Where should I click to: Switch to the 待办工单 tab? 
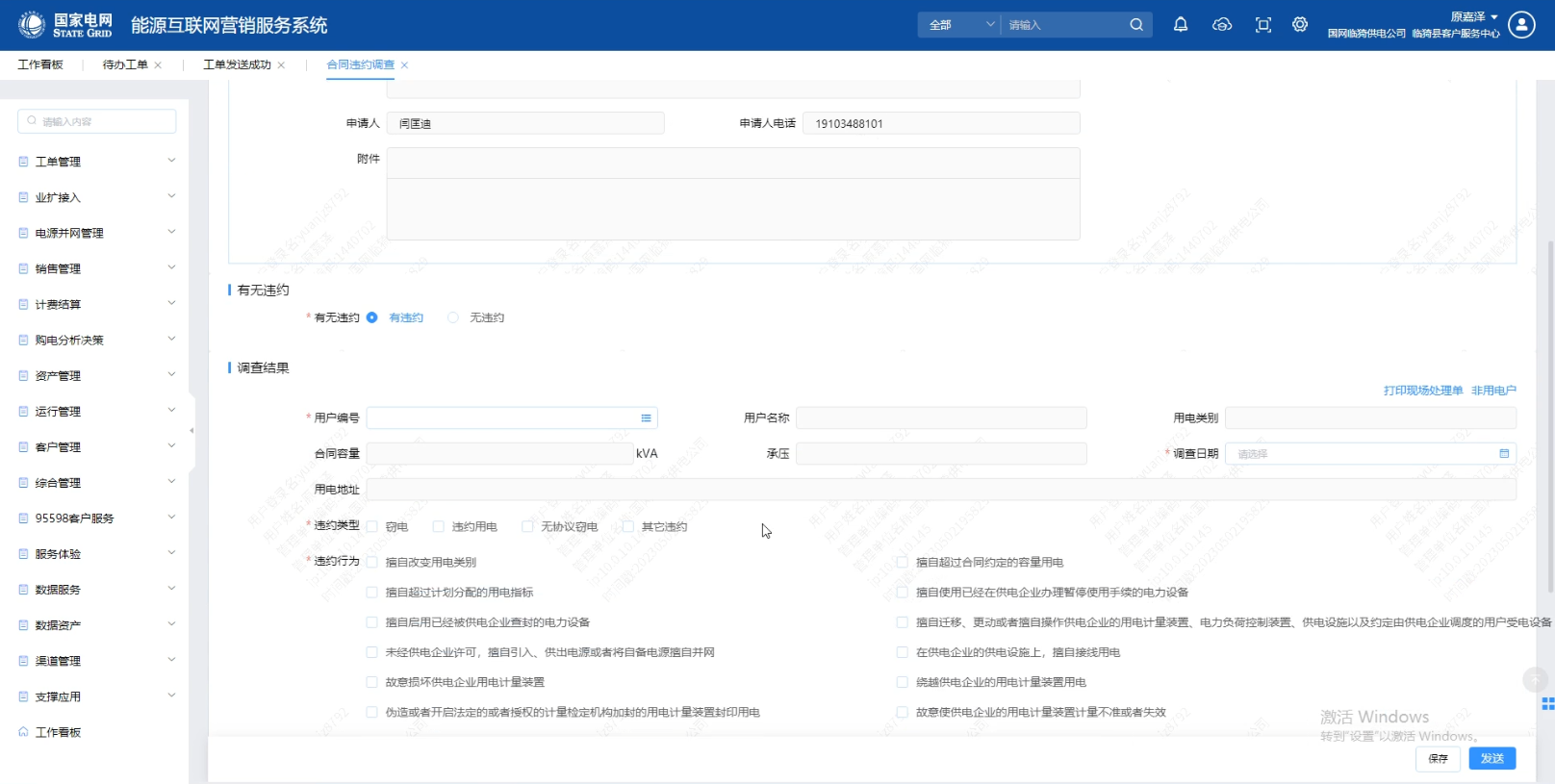[x=125, y=65]
